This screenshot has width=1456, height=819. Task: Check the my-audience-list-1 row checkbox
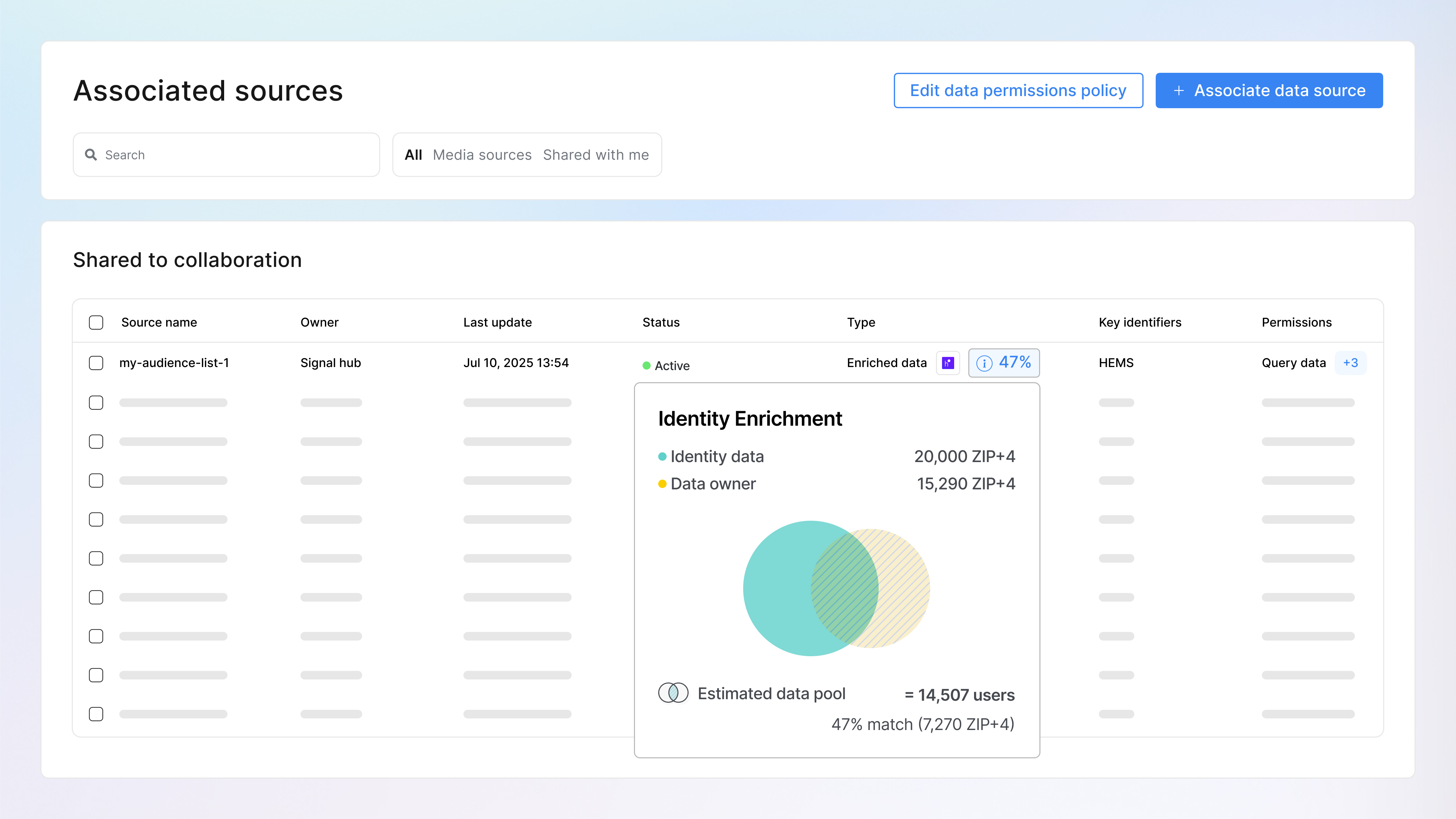point(96,363)
